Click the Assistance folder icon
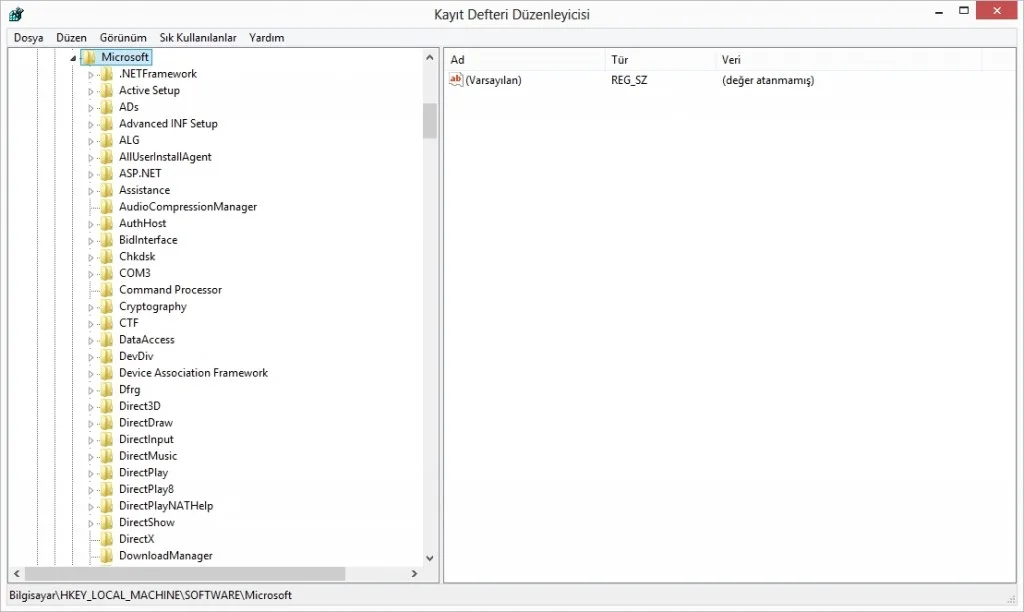1024x612 pixels. click(x=106, y=190)
